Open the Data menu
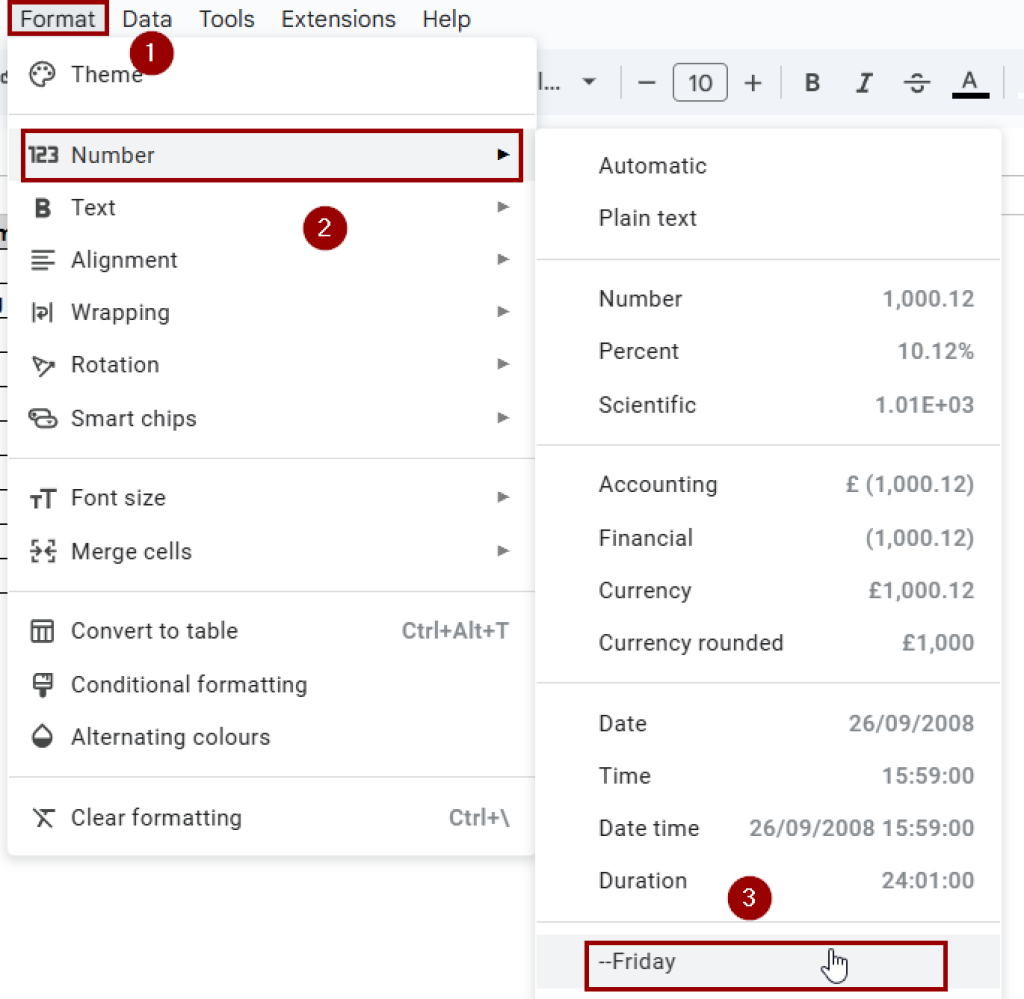Image resolution: width=1024 pixels, height=999 pixels. point(147,19)
